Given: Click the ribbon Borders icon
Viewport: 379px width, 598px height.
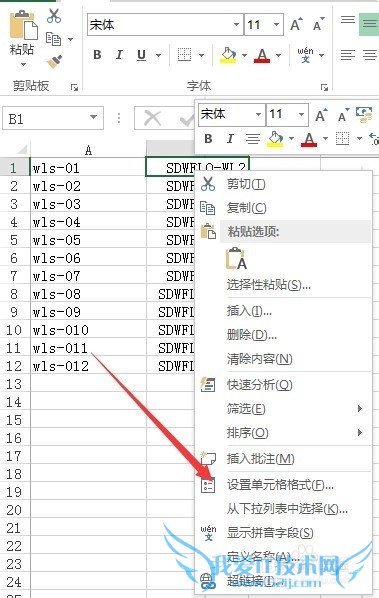Looking at the screenshot, I should pos(185,55).
